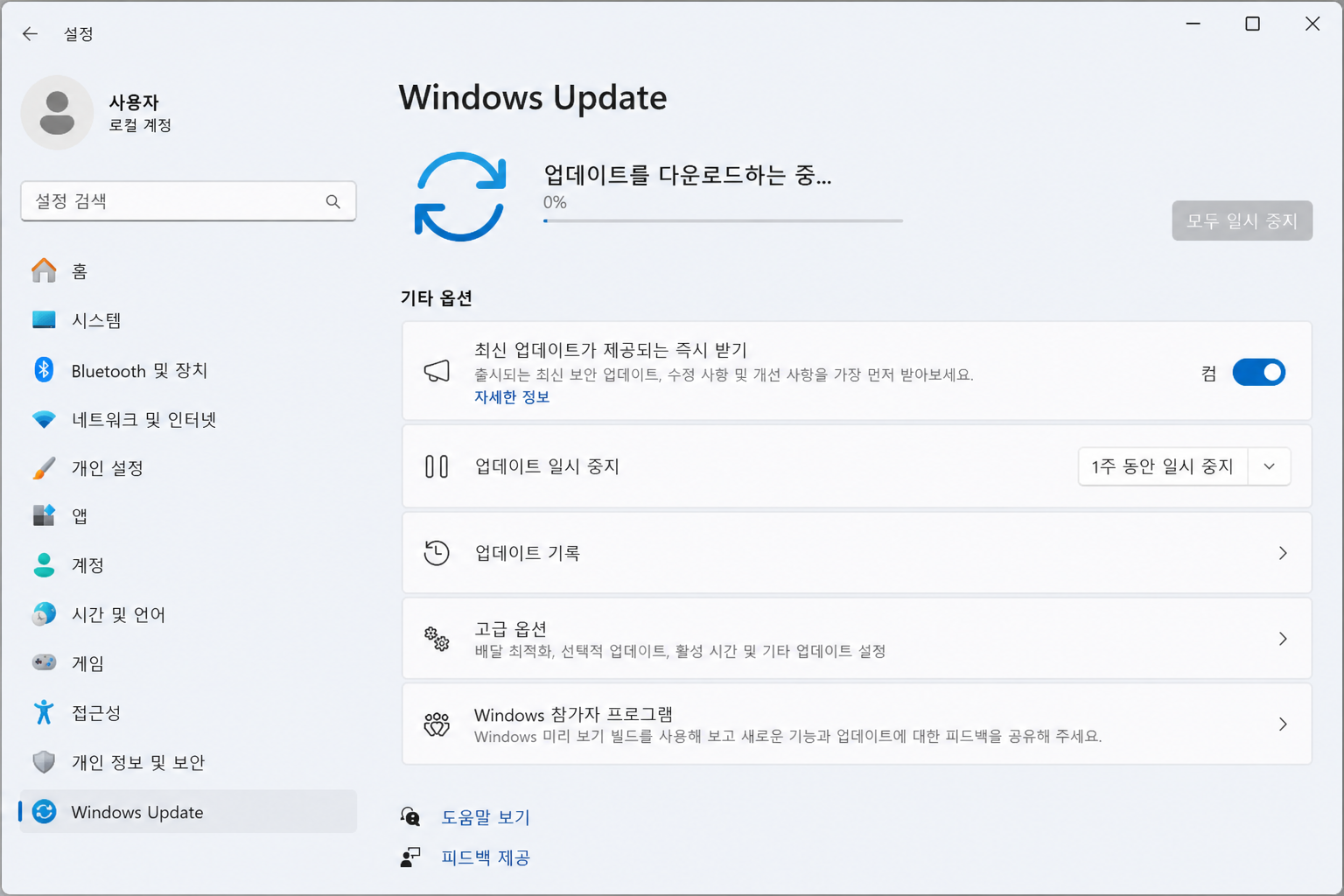Click the Bluetooth icon in sidebar

(44, 370)
